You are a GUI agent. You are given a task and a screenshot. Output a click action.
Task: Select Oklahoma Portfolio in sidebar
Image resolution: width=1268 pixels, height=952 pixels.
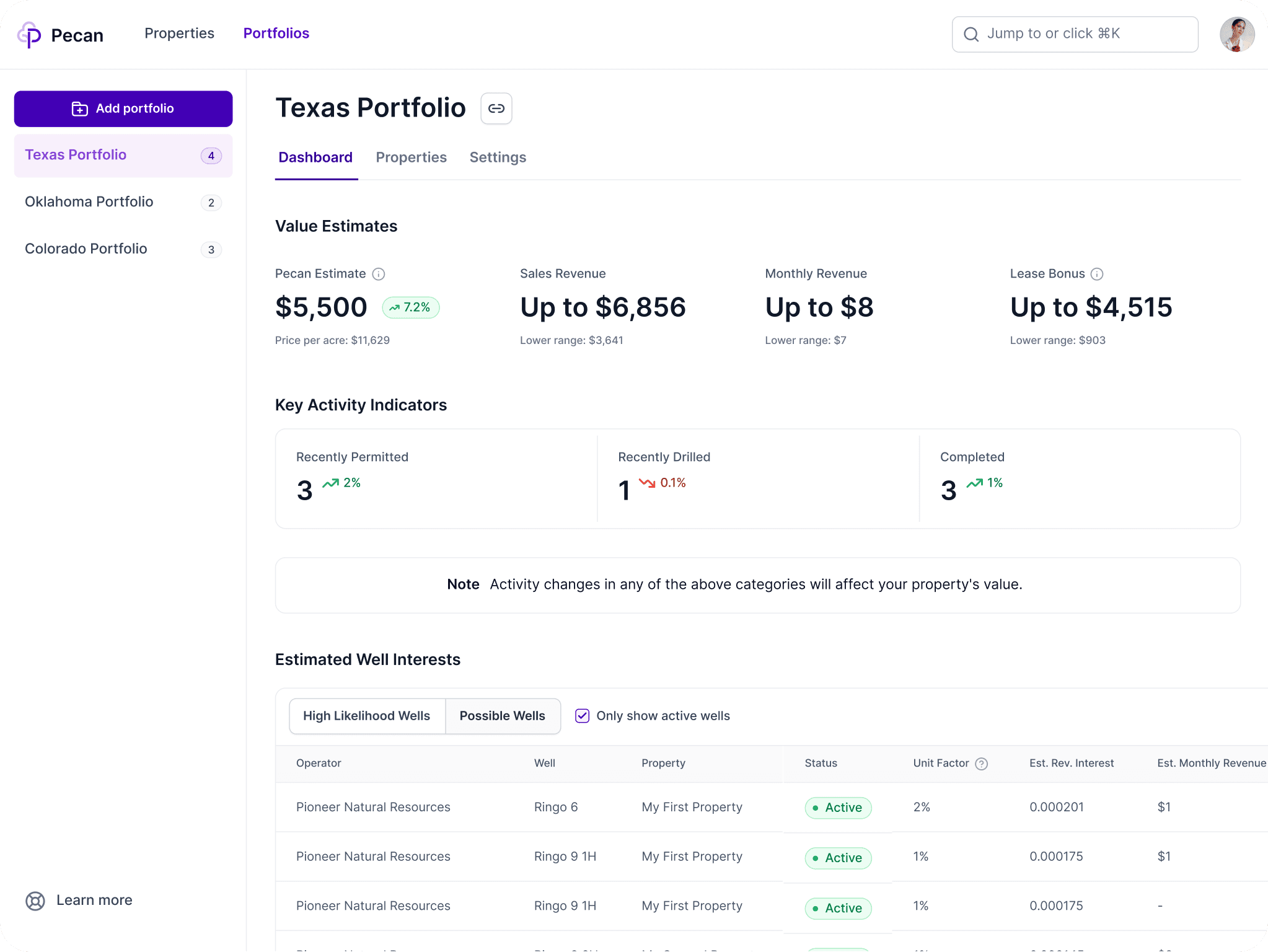coord(123,203)
